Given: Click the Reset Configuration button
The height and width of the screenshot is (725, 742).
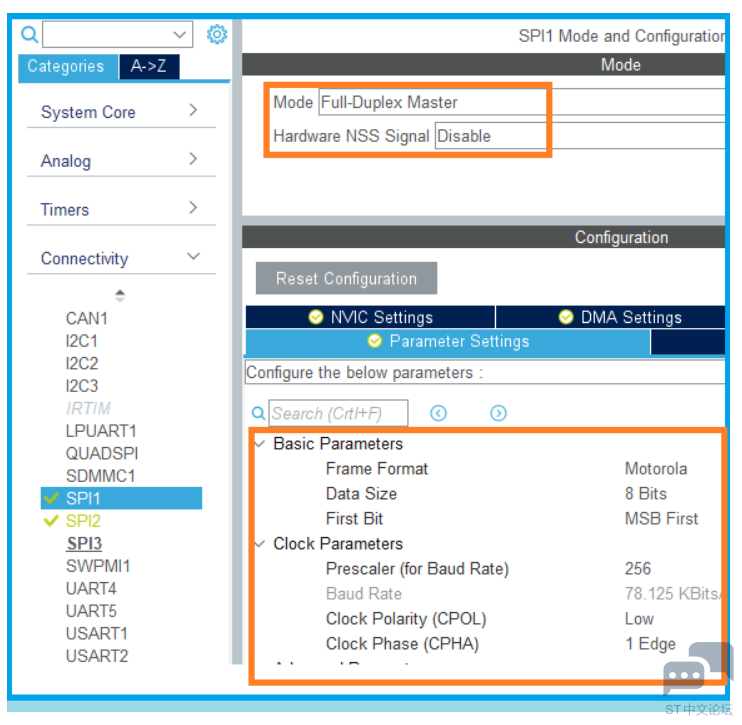Looking at the screenshot, I should [x=346, y=278].
